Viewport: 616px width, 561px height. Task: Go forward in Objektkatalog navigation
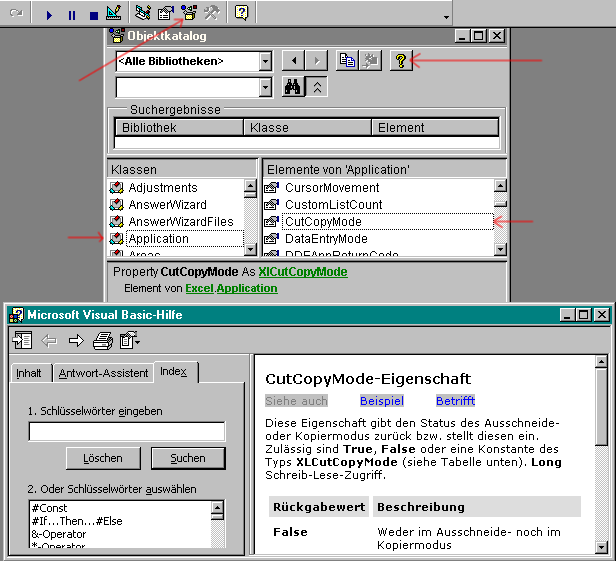tap(317, 61)
